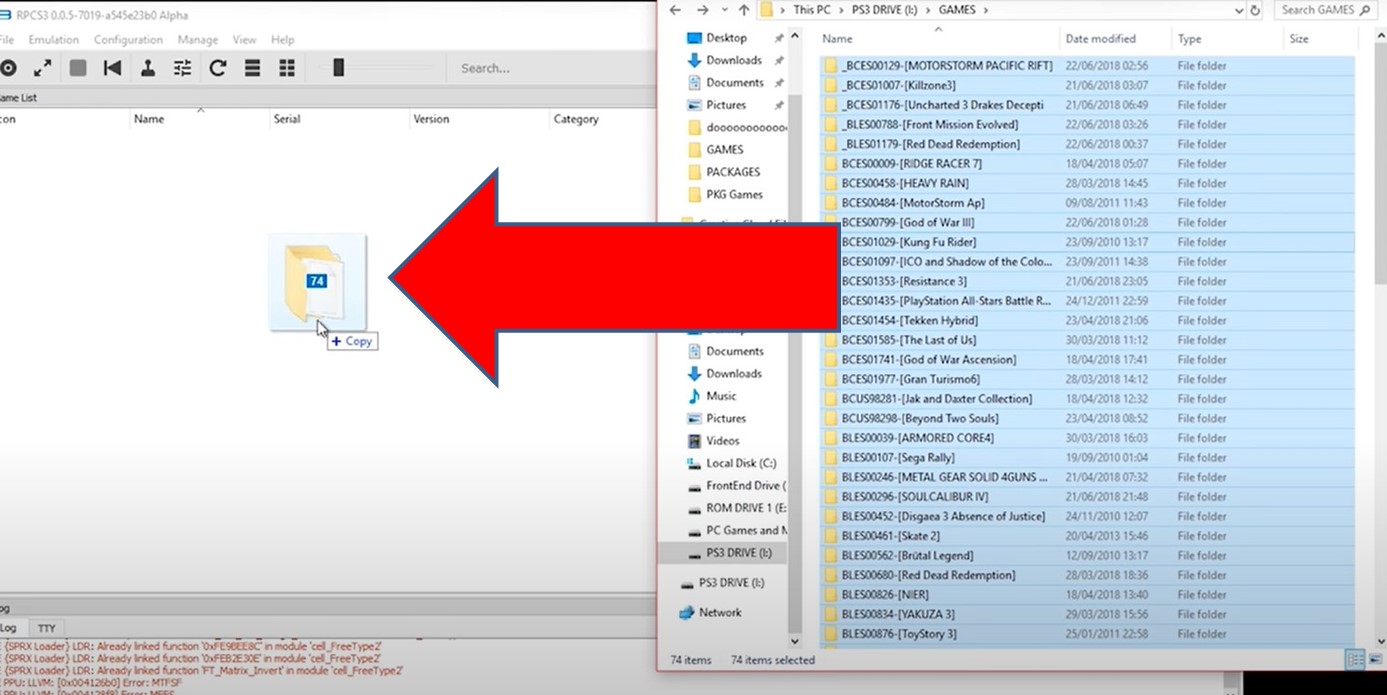Switch Explorer to details view button

(1355, 660)
